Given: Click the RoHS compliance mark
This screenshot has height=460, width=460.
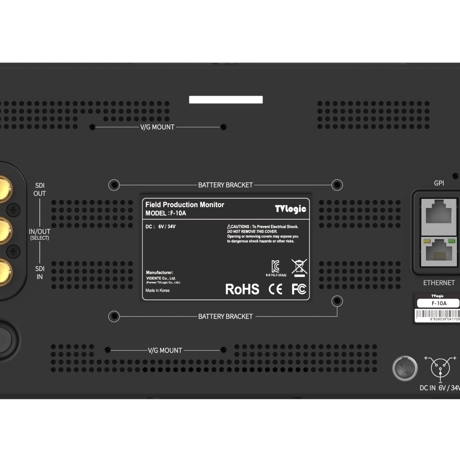Looking at the screenshot, I should (242, 289).
